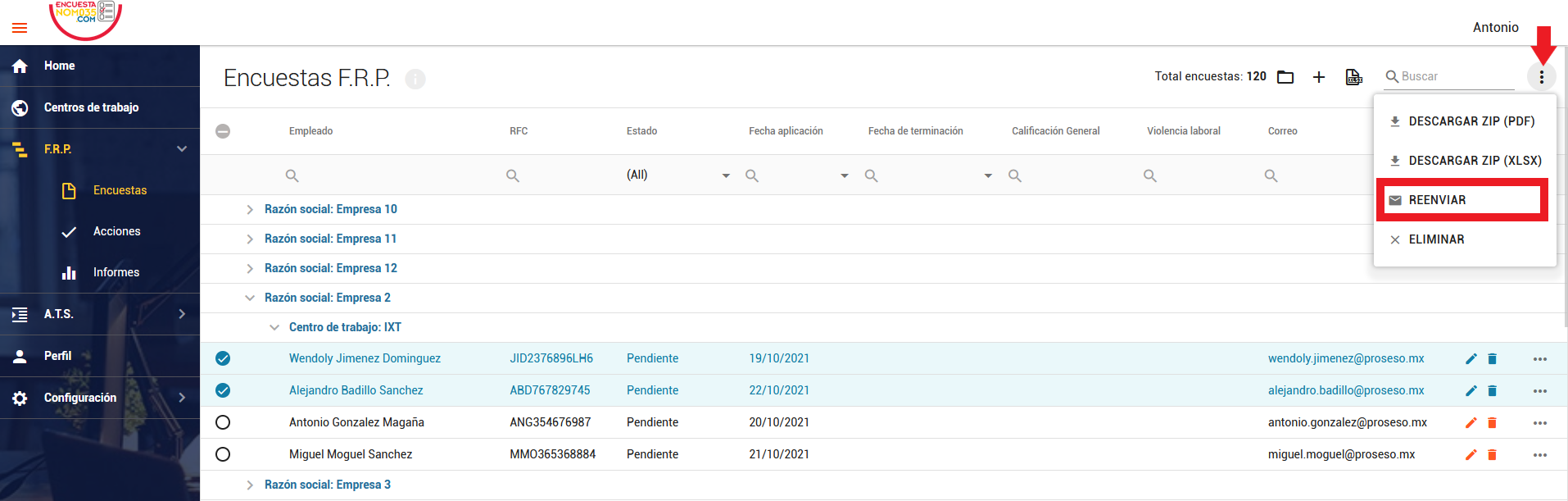Expand Razón social: Empresa 11 group

tap(250, 239)
